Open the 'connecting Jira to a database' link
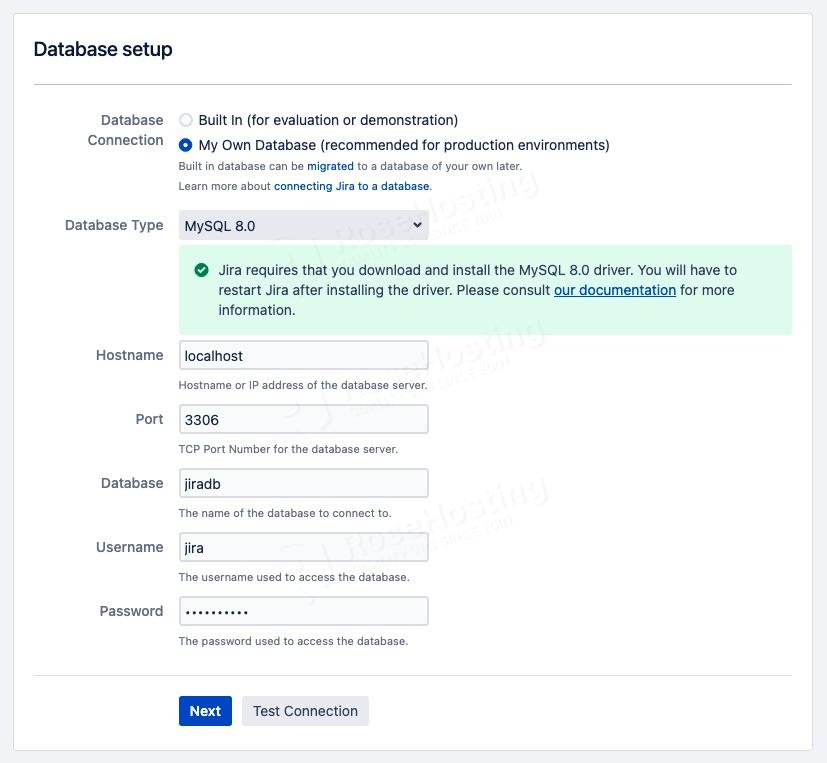 point(351,186)
